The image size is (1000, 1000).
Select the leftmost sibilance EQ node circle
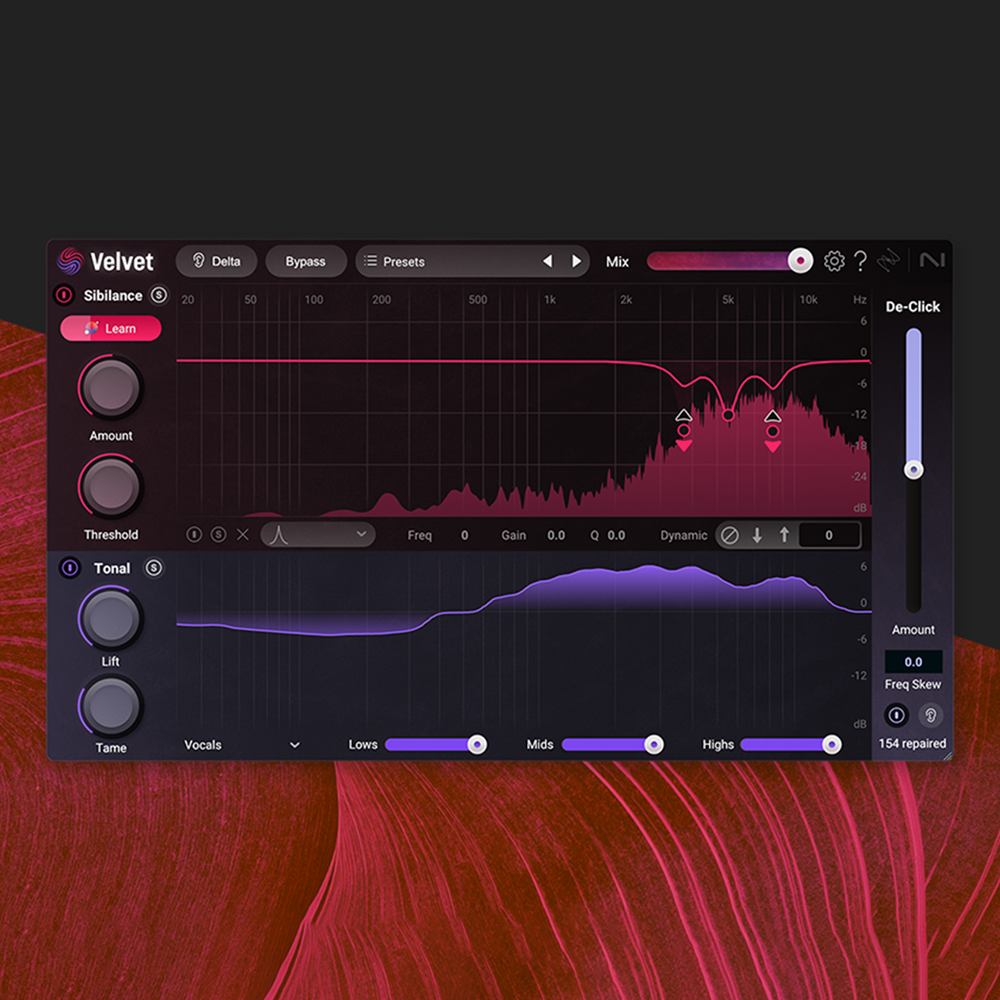click(684, 430)
